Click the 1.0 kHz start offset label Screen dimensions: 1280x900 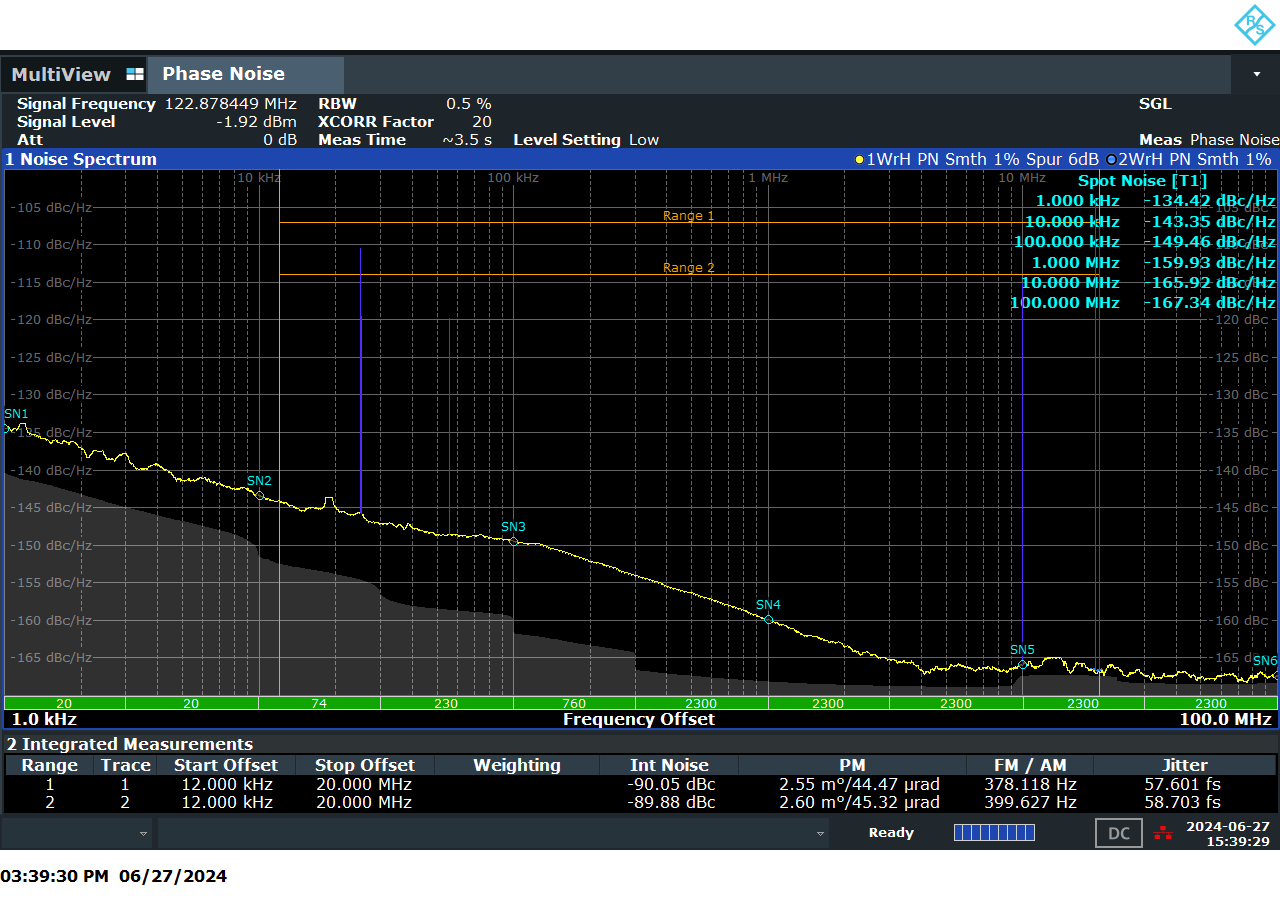[44, 719]
